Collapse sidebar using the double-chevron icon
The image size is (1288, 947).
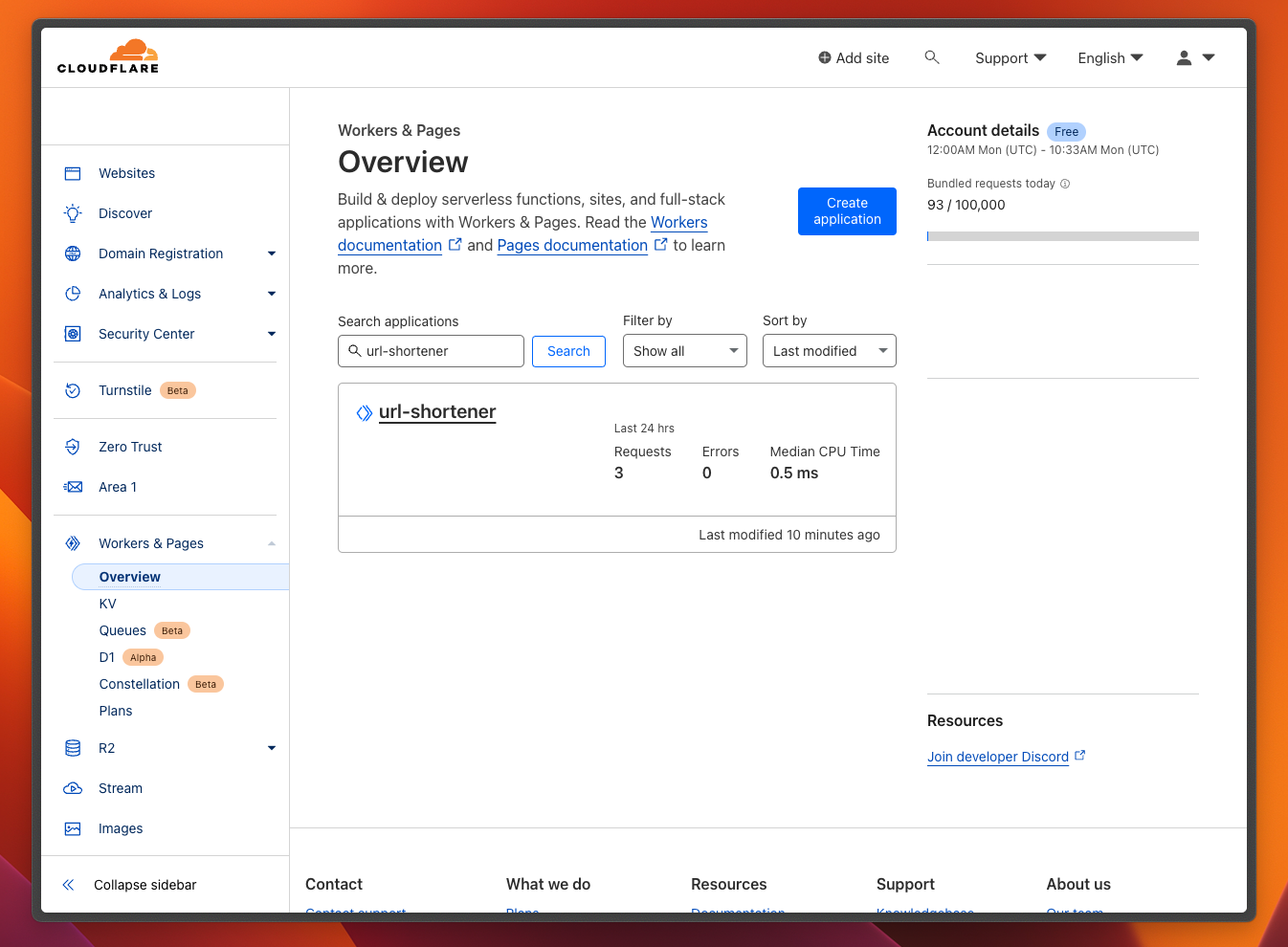69,885
